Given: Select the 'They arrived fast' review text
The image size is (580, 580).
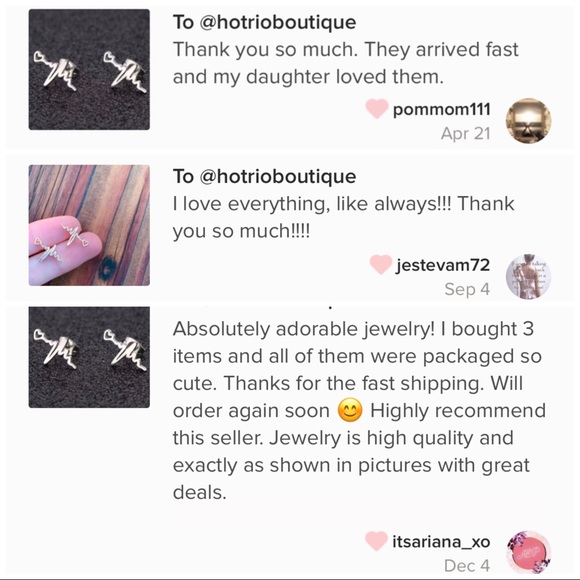Looking at the screenshot, I should coord(345,63).
